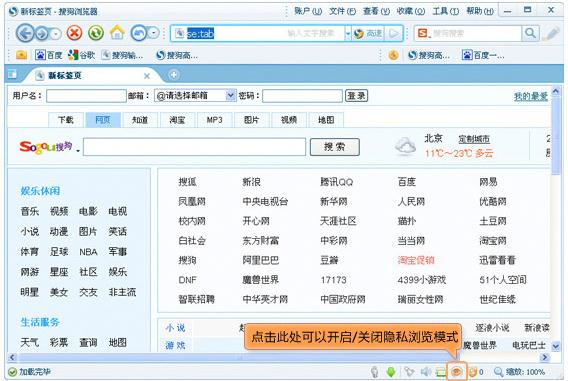Viewport: 568px width, 381px height.
Task: Click the horizontal scrollbar's right arrow
Action: [544, 357]
